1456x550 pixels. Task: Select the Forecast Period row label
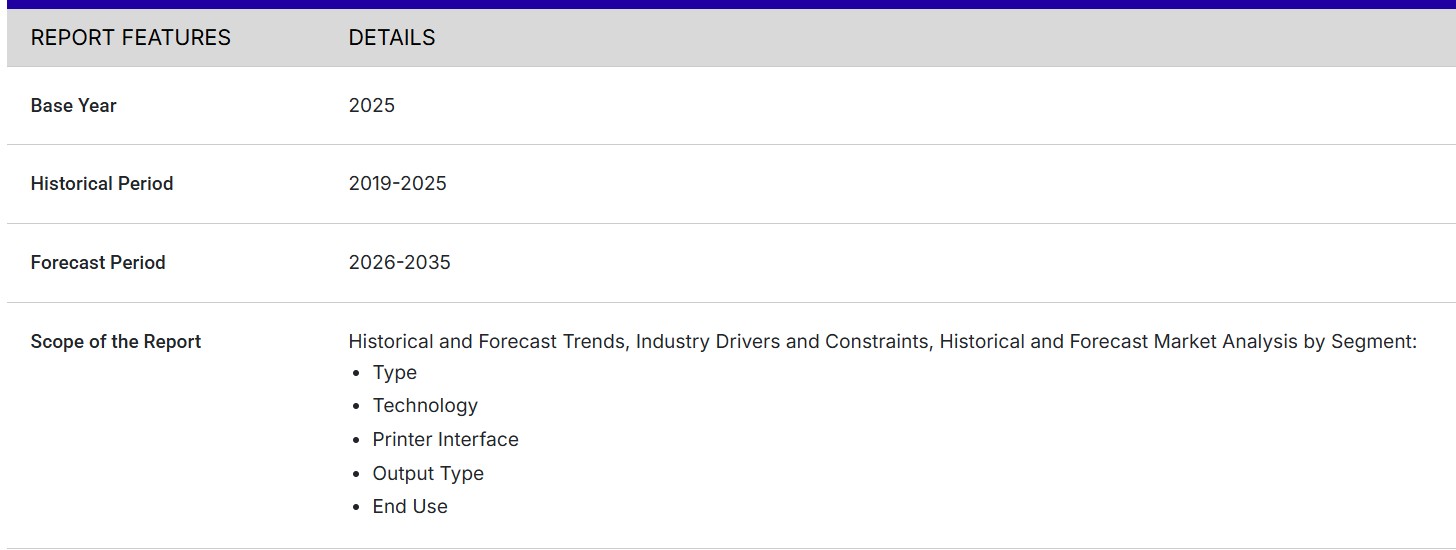(x=97, y=263)
